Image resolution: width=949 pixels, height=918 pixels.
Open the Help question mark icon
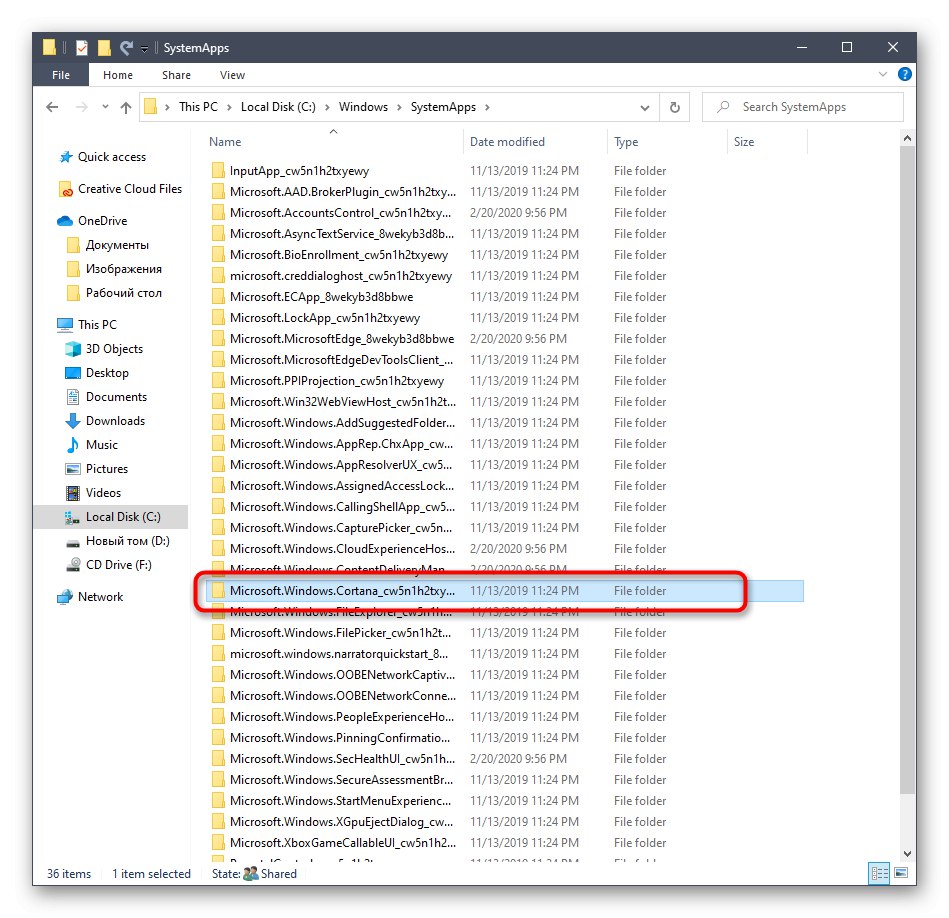(904, 74)
